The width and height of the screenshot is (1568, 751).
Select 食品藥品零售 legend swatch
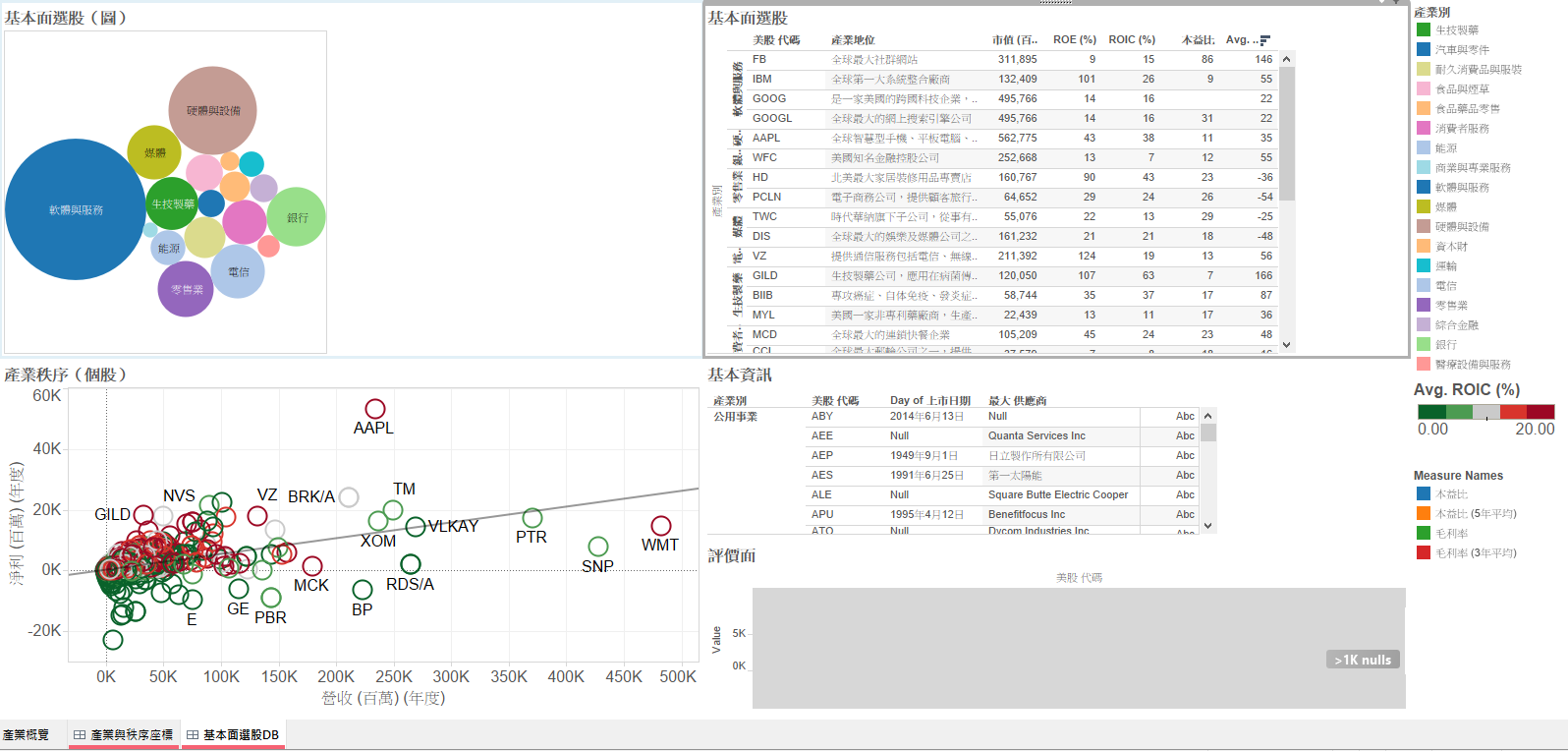[x=1424, y=108]
